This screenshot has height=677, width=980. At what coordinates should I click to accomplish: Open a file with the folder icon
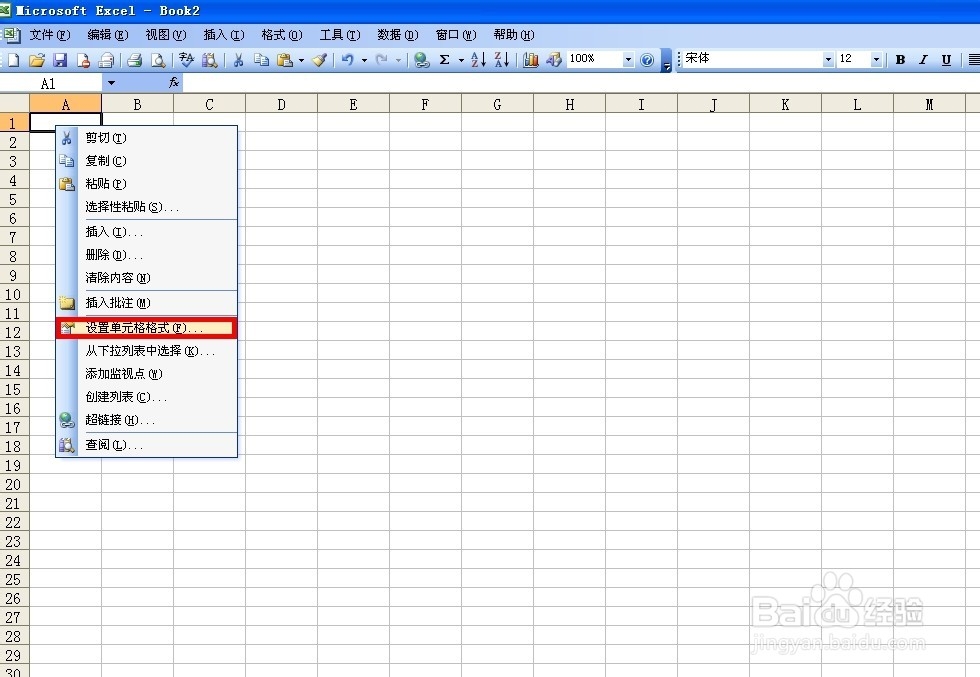[x=37, y=60]
